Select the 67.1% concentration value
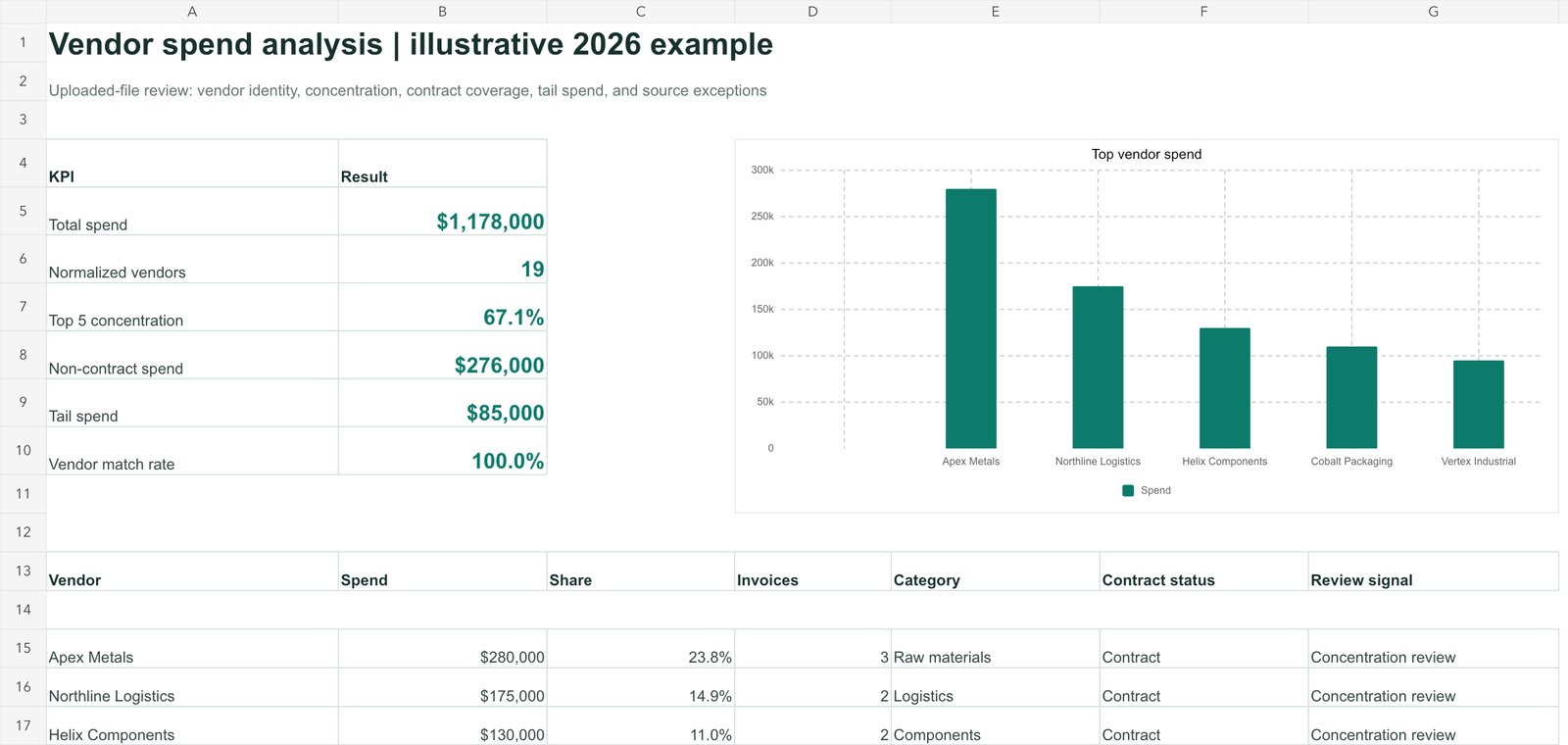This screenshot has height=745, width=1568. click(443, 307)
